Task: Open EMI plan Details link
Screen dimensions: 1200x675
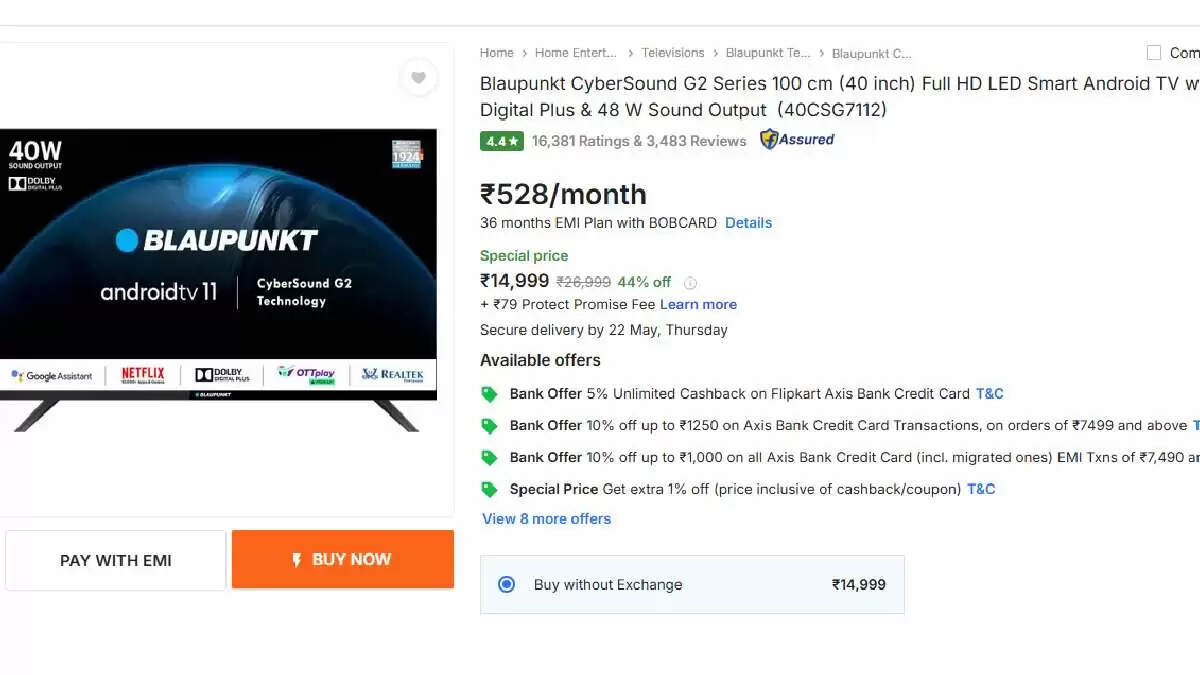Action: 748,223
